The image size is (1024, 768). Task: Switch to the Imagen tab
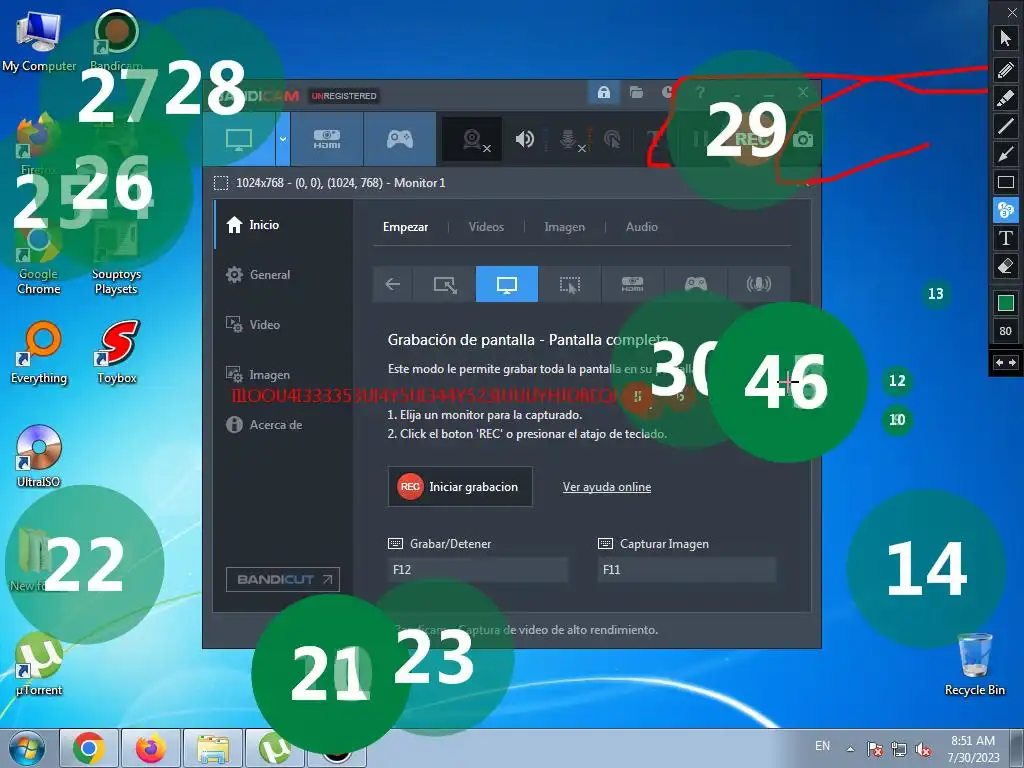[564, 227]
